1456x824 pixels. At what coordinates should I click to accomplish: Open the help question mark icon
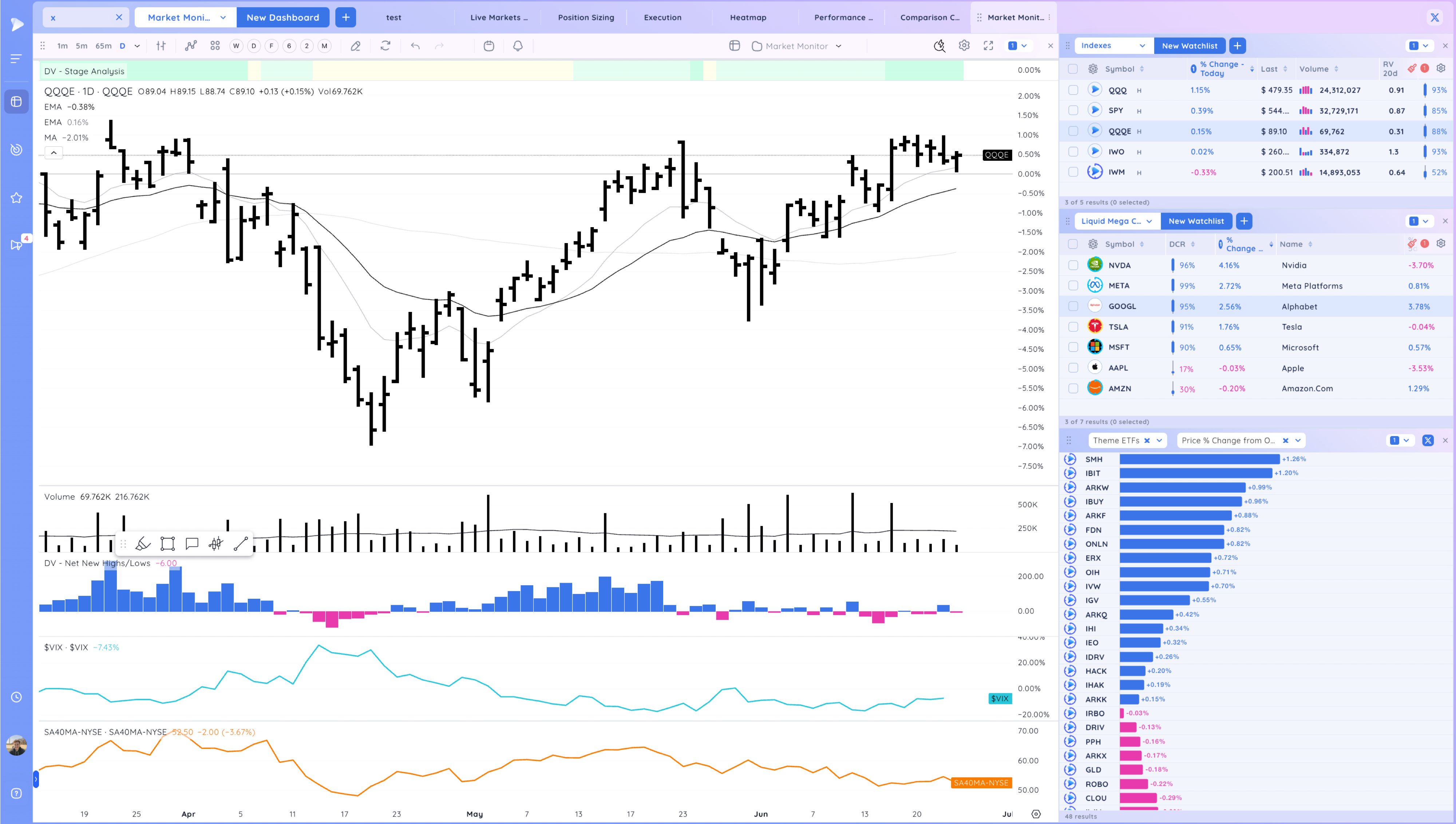click(16, 793)
